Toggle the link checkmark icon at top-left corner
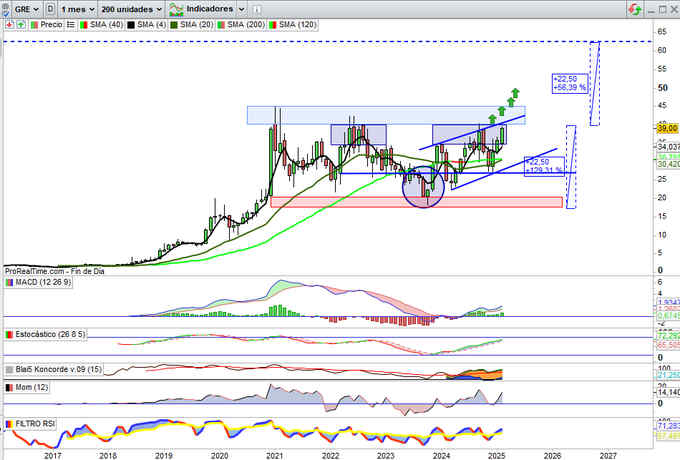The height and width of the screenshot is (460, 680). pyautogui.click(x=6, y=10)
